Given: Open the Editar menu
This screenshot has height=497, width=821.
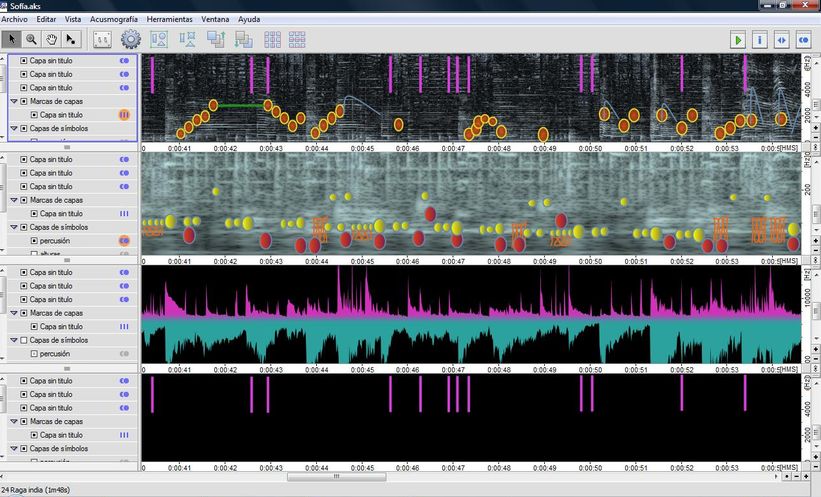Looking at the screenshot, I should (46, 19).
